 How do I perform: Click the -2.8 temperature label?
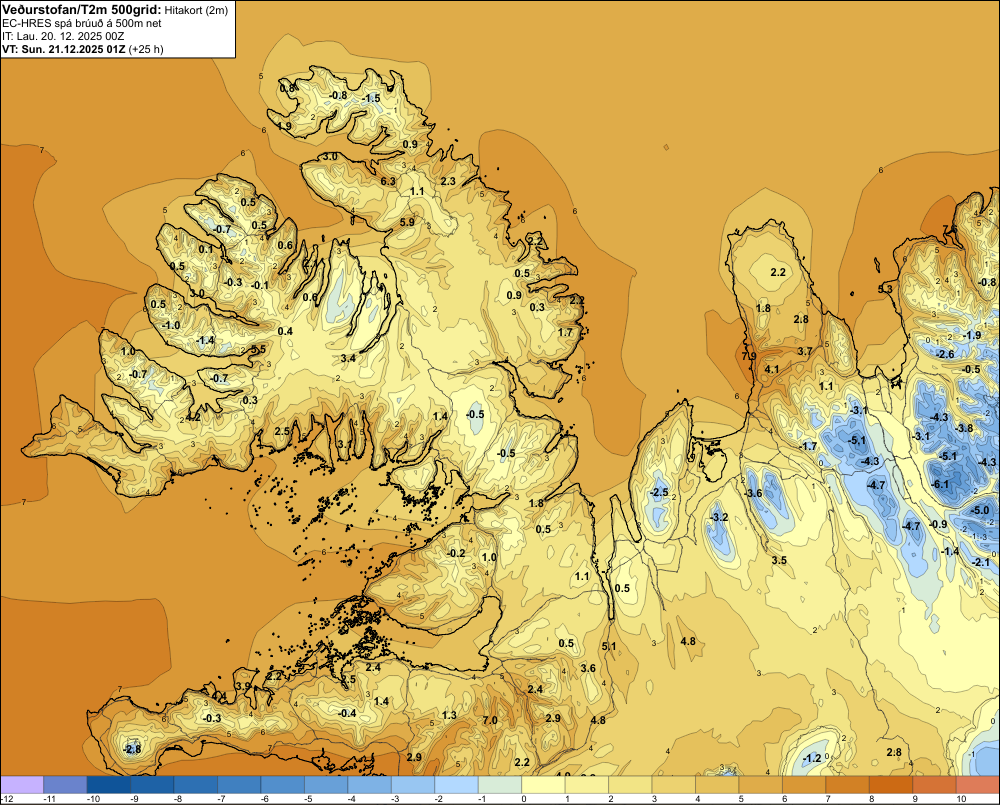[132, 749]
